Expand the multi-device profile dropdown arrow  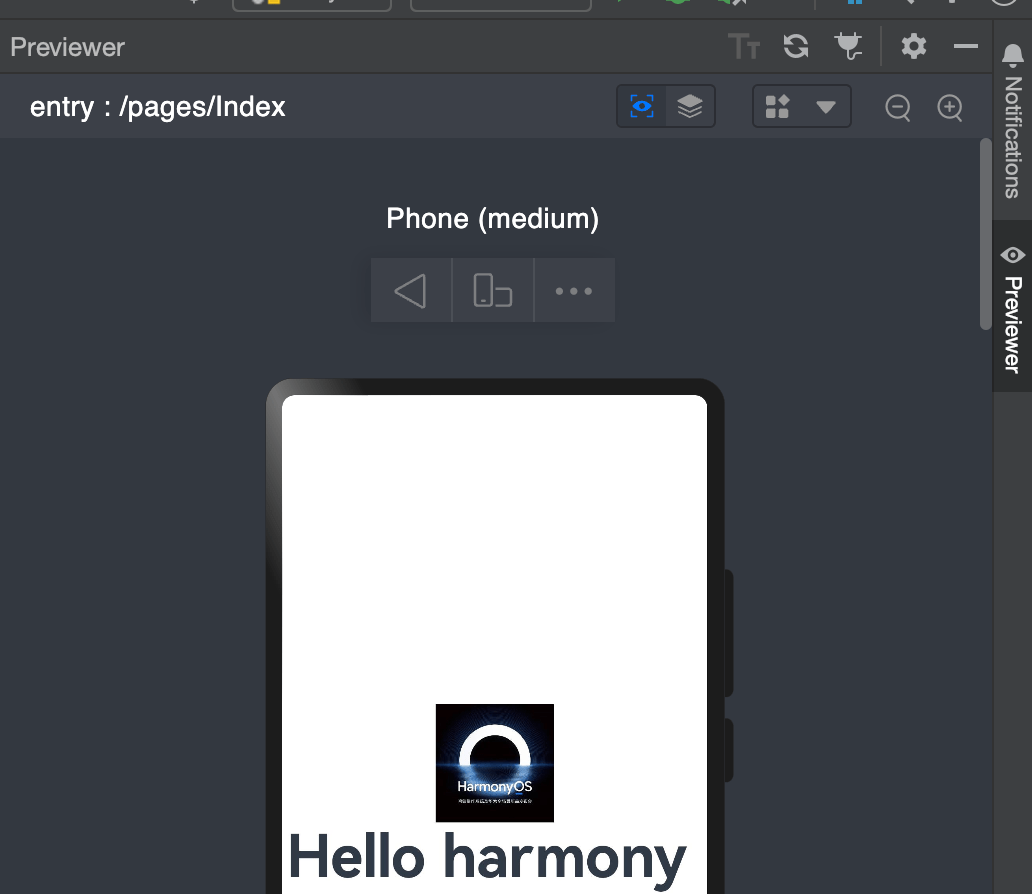point(826,107)
